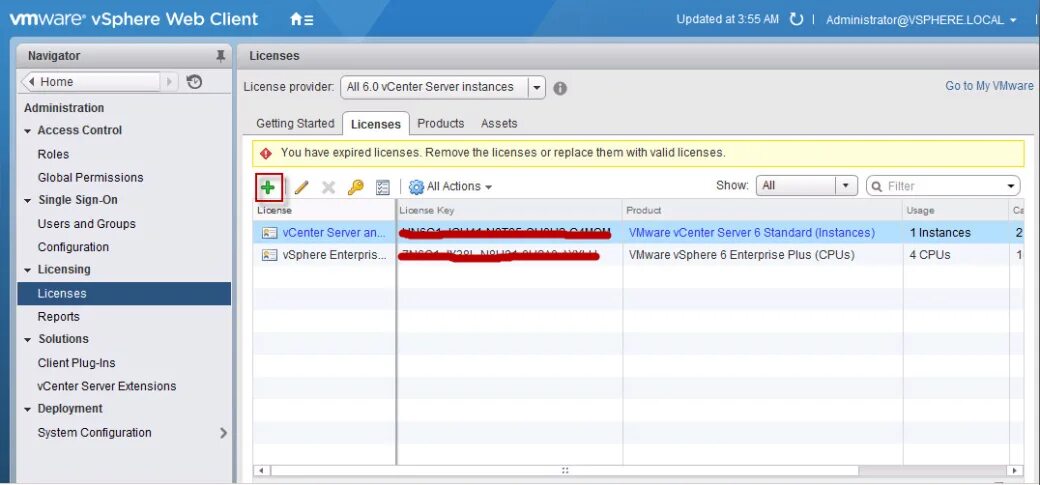Select the vSphere Enterpris... license row
The height and width of the screenshot is (485, 1040).
pyautogui.click(x=334, y=255)
